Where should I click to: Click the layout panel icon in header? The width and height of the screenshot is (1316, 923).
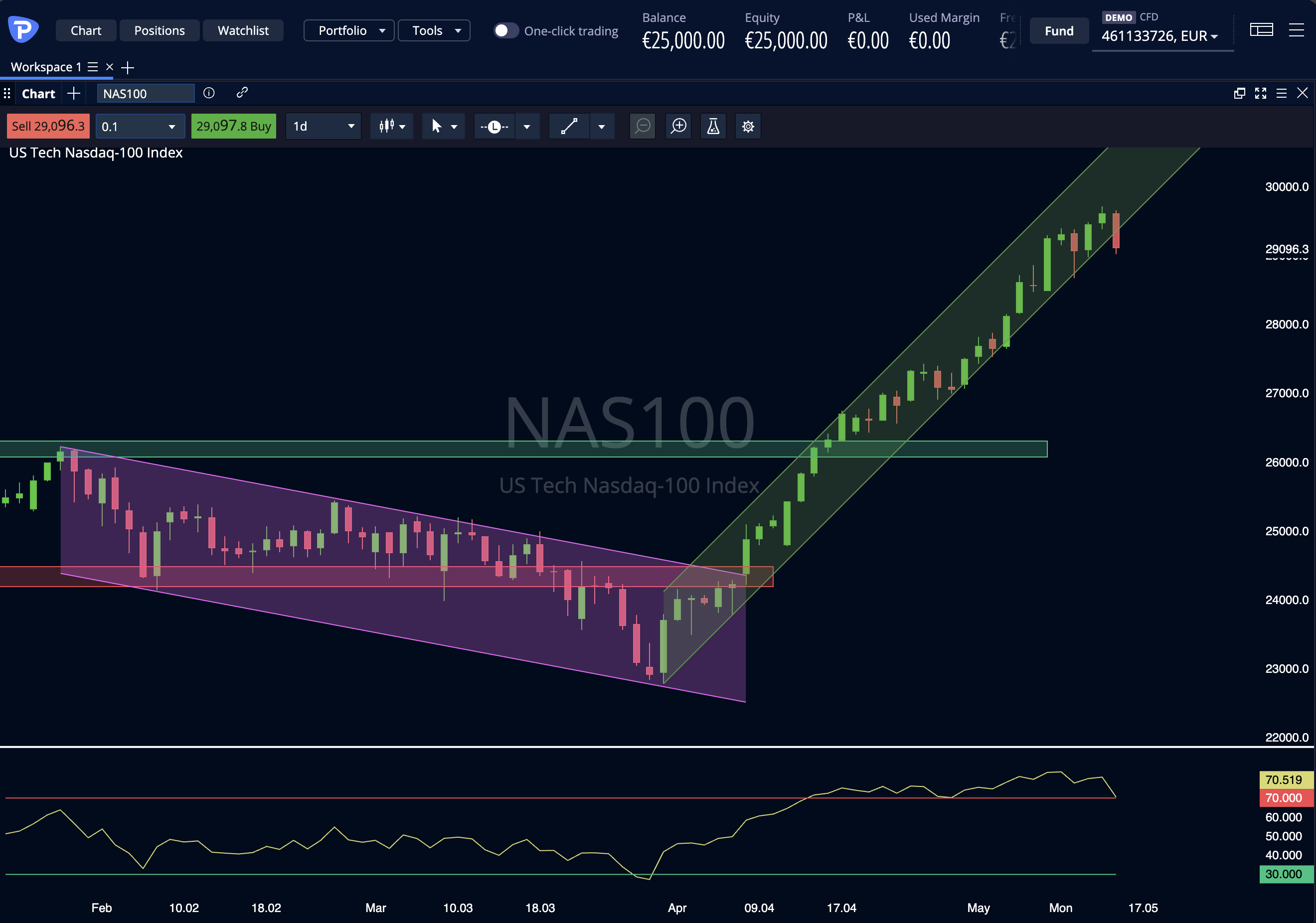1261,30
